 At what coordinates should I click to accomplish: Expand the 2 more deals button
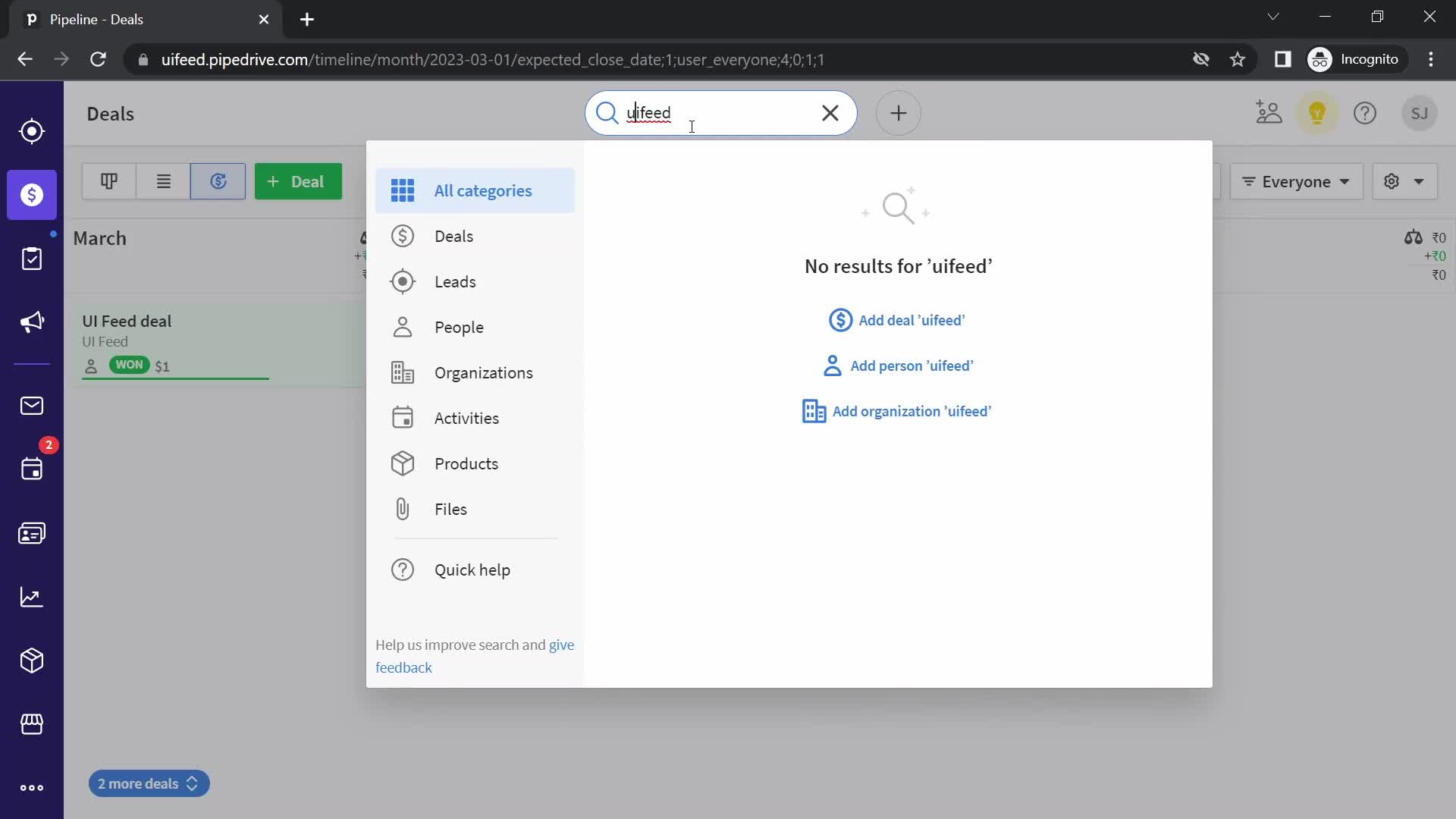coord(149,783)
